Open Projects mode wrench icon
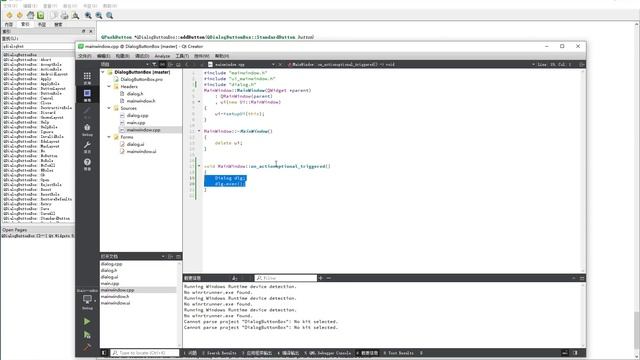 [87, 147]
